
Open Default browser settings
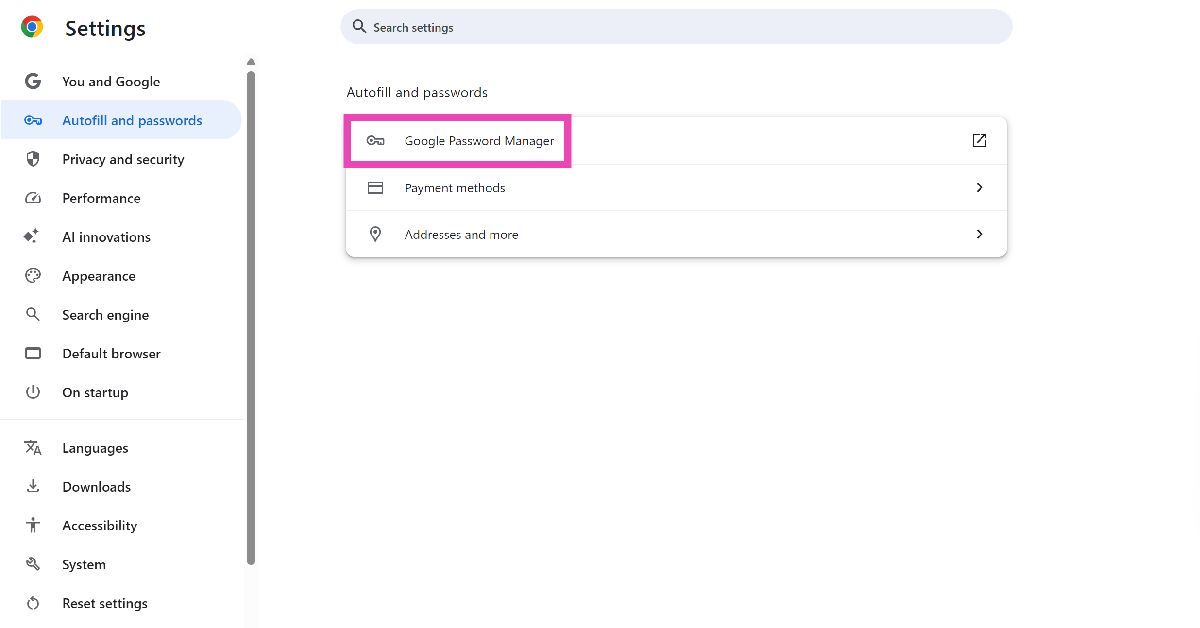click(x=121, y=354)
